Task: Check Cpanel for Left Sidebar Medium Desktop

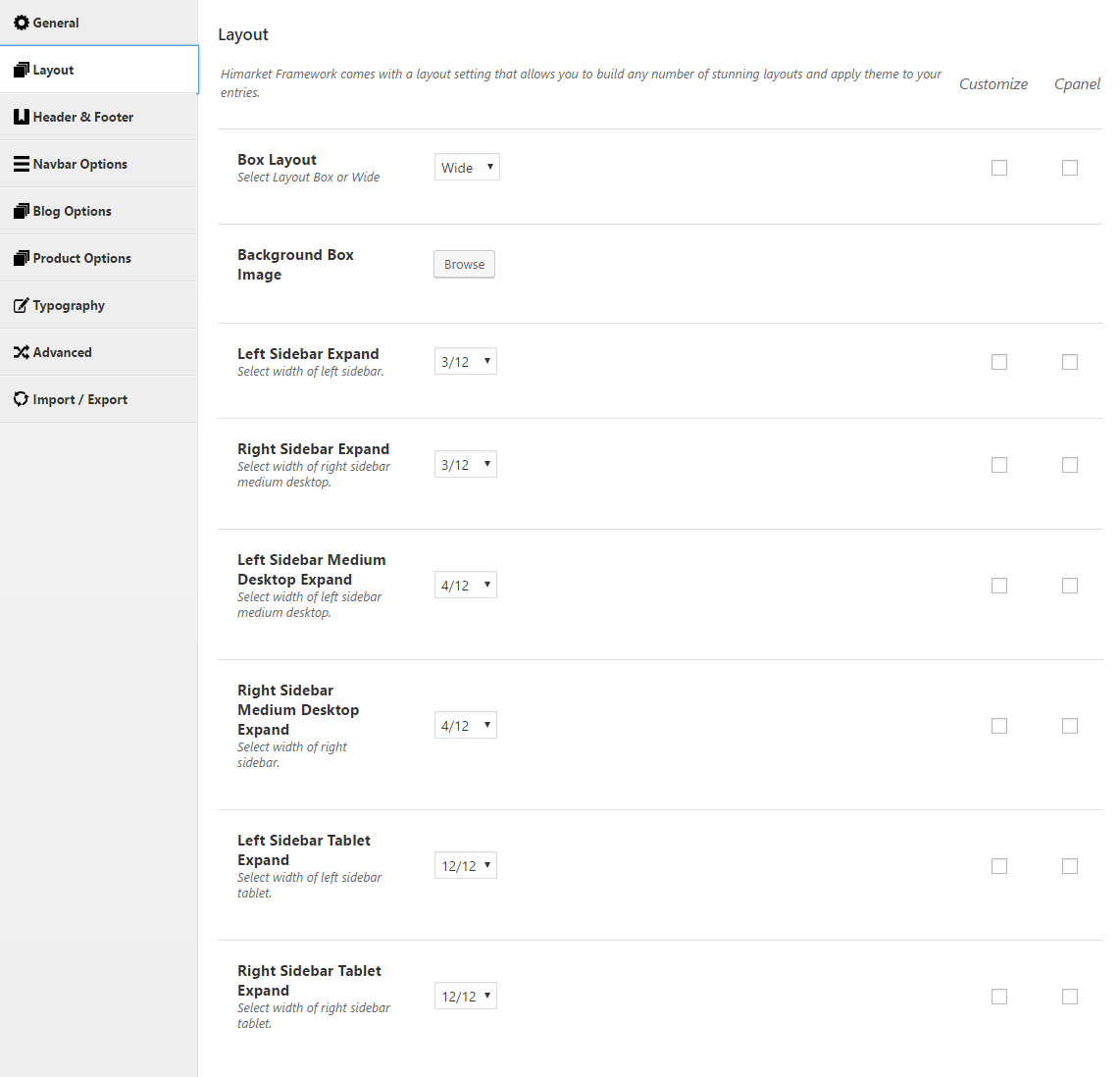Action: click(1070, 586)
